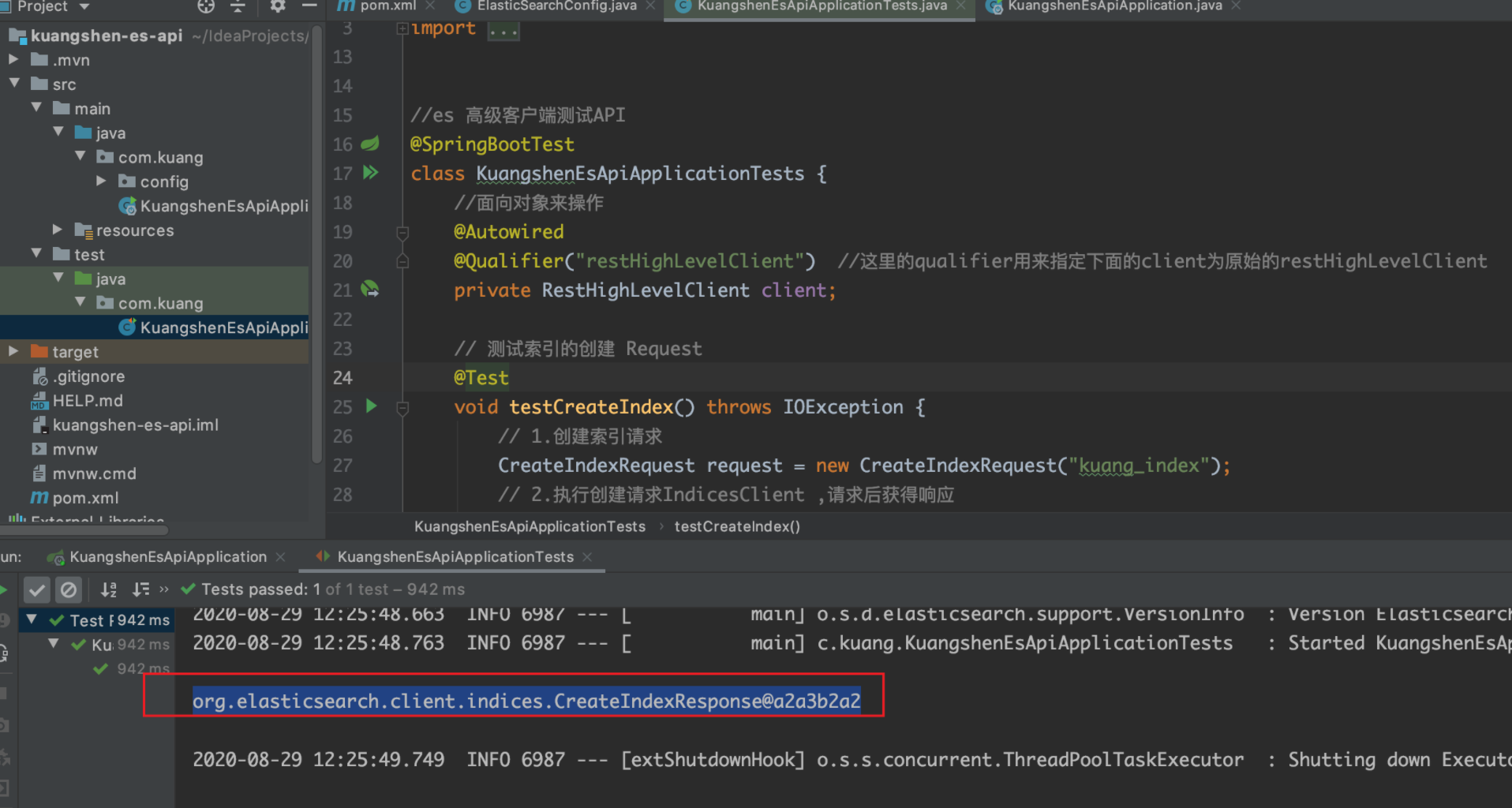Open Project panel gear settings

(277, 6)
